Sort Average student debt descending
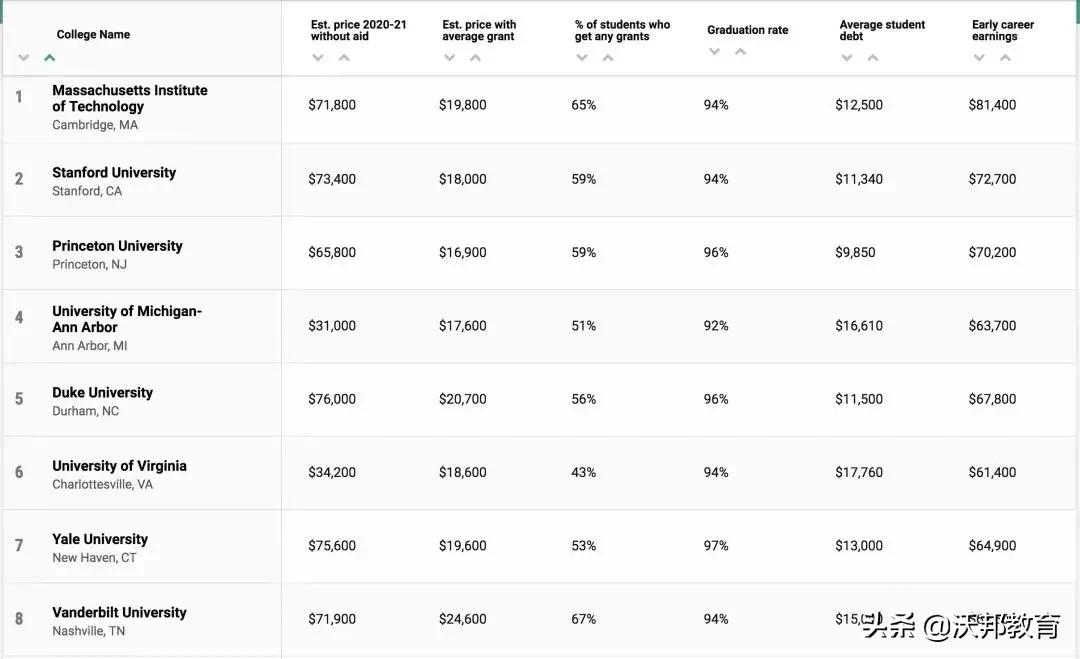Image resolution: width=1080 pixels, height=659 pixels. 847,58
